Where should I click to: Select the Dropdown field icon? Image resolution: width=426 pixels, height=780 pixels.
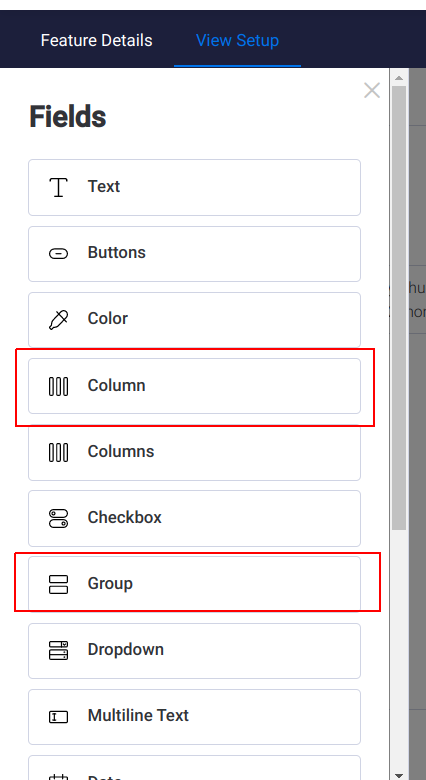point(59,650)
